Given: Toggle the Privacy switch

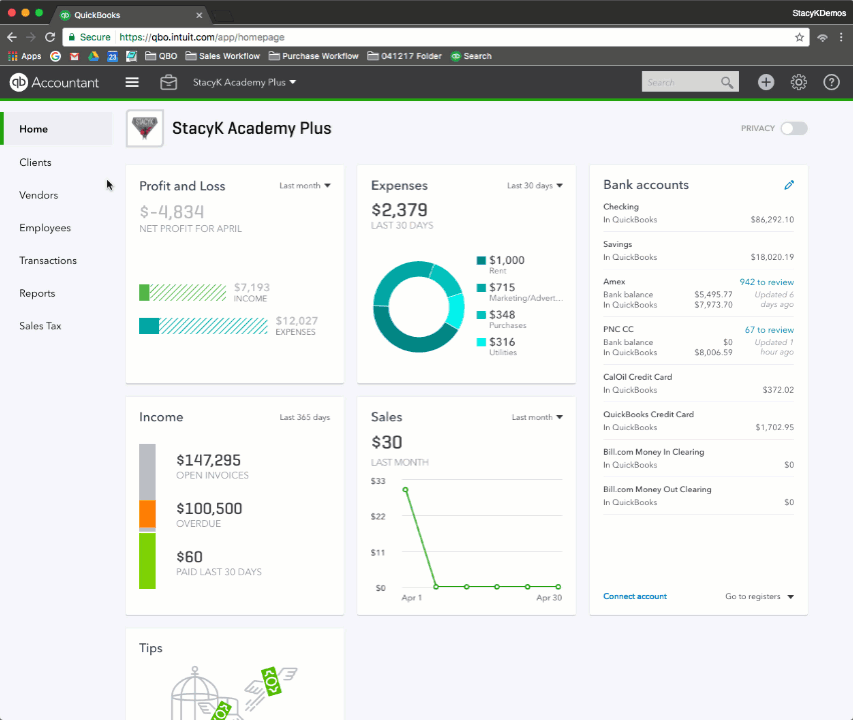Looking at the screenshot, I should click(794, 128).
